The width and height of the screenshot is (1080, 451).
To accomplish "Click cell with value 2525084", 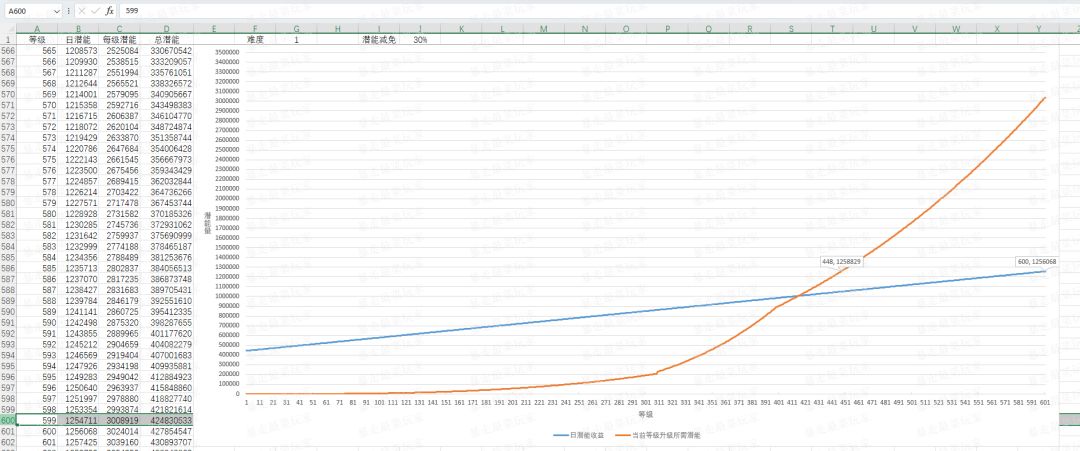I will click(119, 50).
